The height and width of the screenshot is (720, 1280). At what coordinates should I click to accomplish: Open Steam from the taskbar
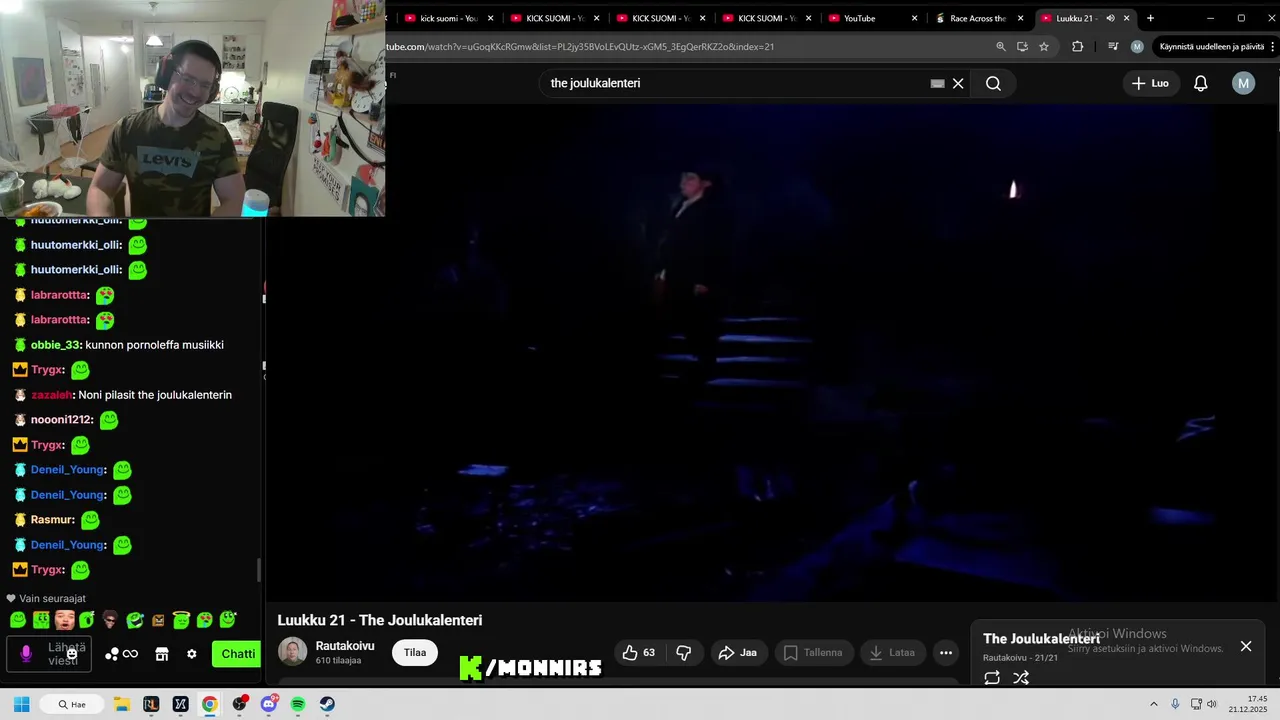327,704
